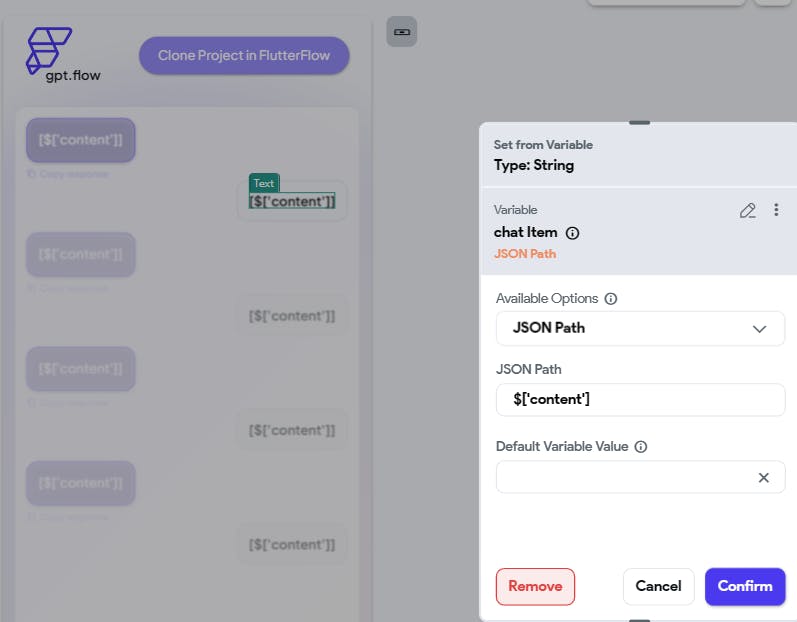Click Clone Project in FlutterFlow button
Viewport: 797px width, 622px height.
pos(244,55)
